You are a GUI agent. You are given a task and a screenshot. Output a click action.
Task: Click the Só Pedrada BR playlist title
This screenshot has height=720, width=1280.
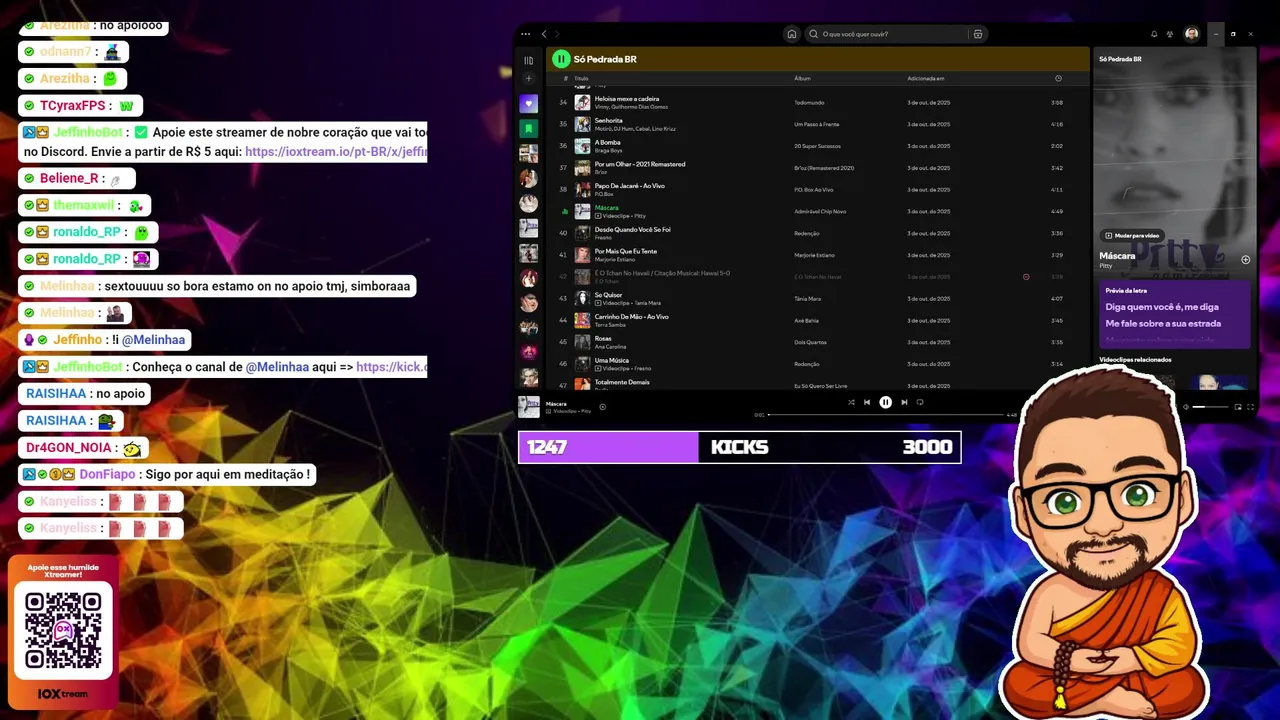click(605, 59)
